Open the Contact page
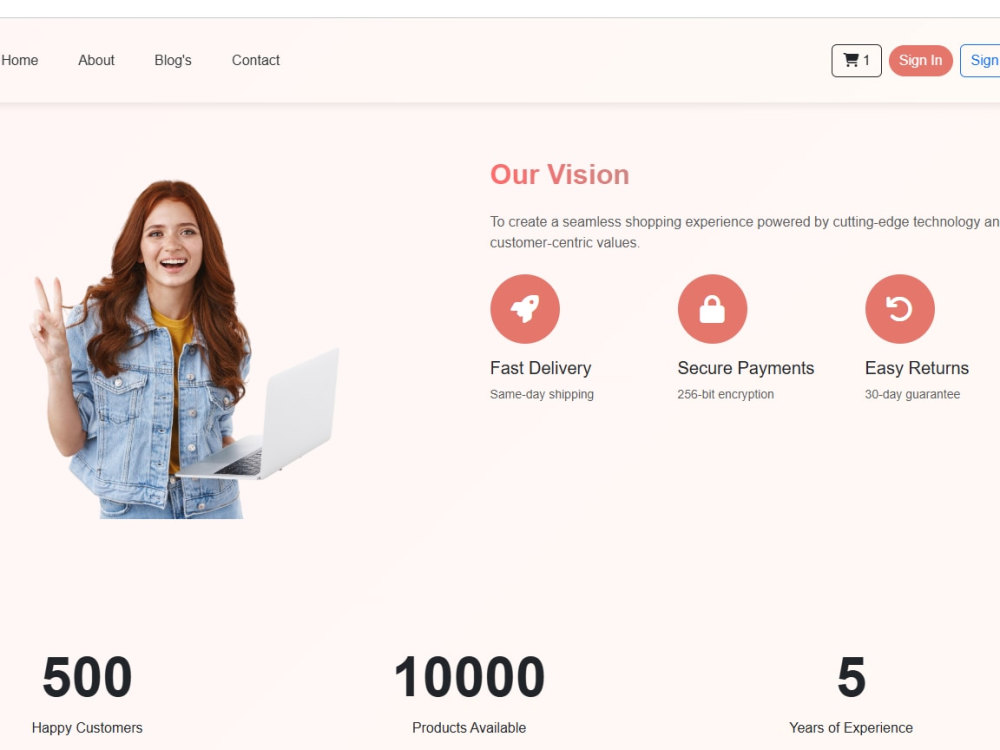The height and width of the screenshot is (750, 1000). click(256, 61)
